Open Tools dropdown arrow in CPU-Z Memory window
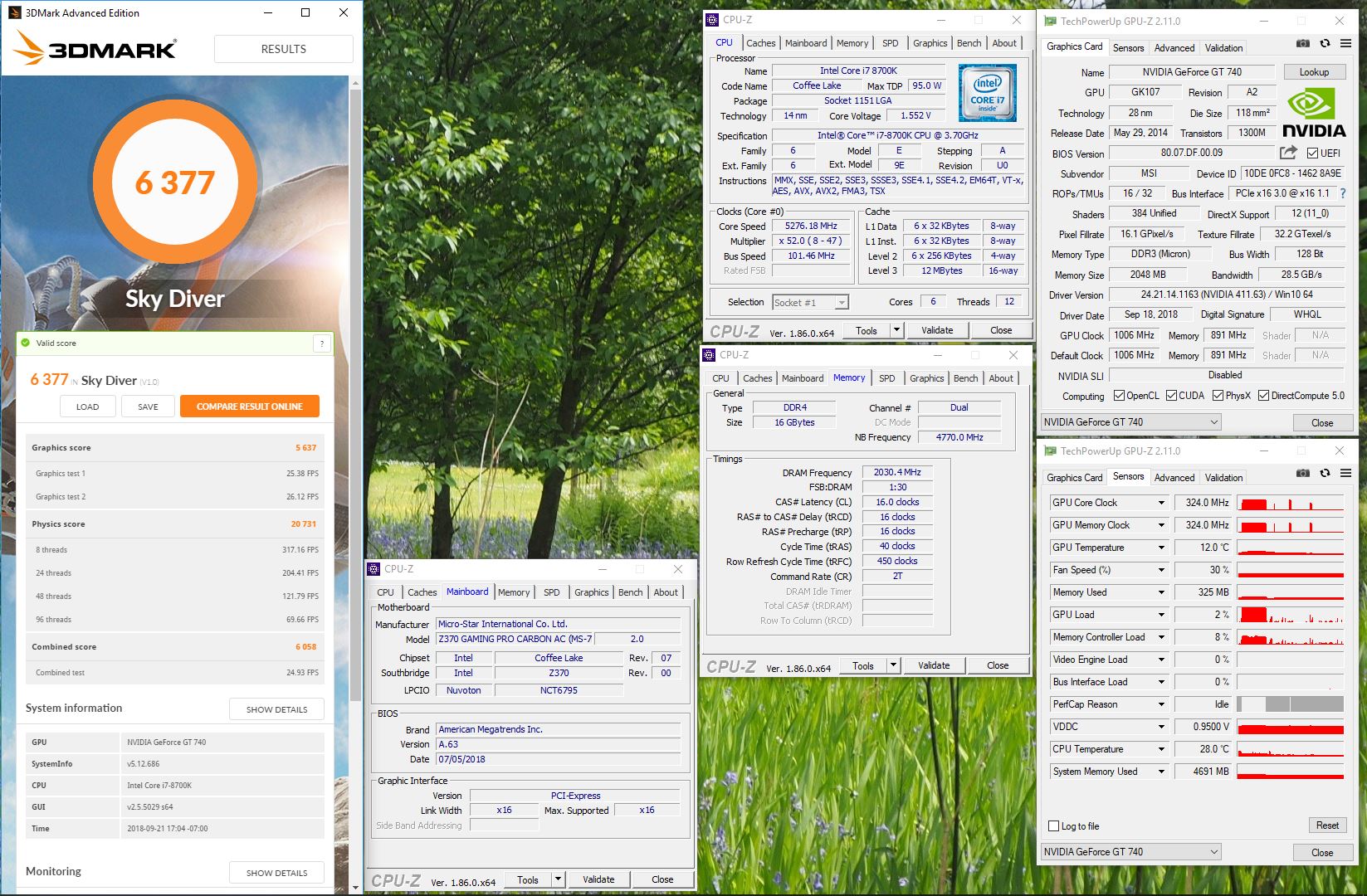1367x896 pixels. [893, 665]
